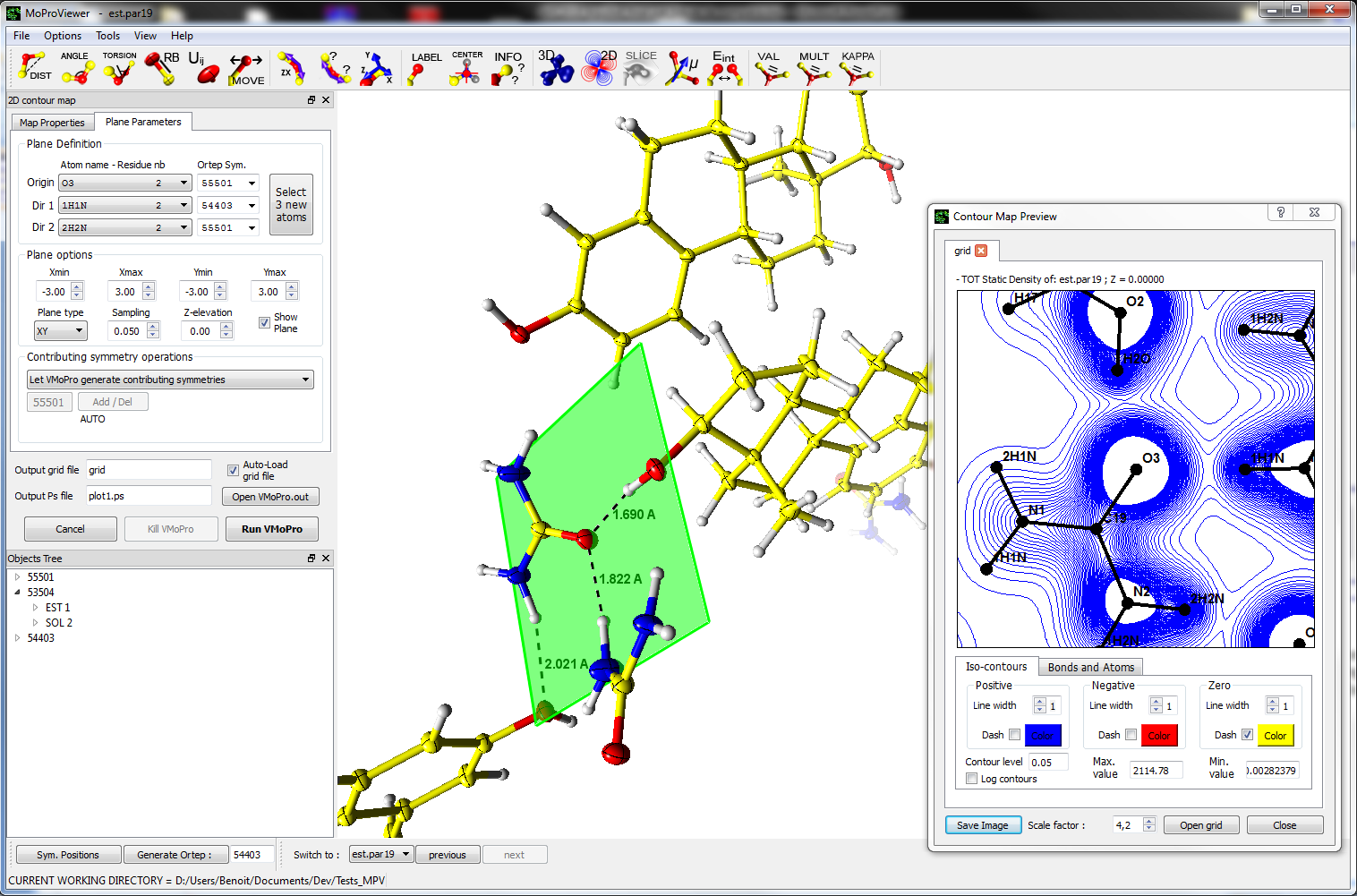Viewport: 1357px width, 896px height.
Task: Open the 3D density map tool
Action: point(555,68)
